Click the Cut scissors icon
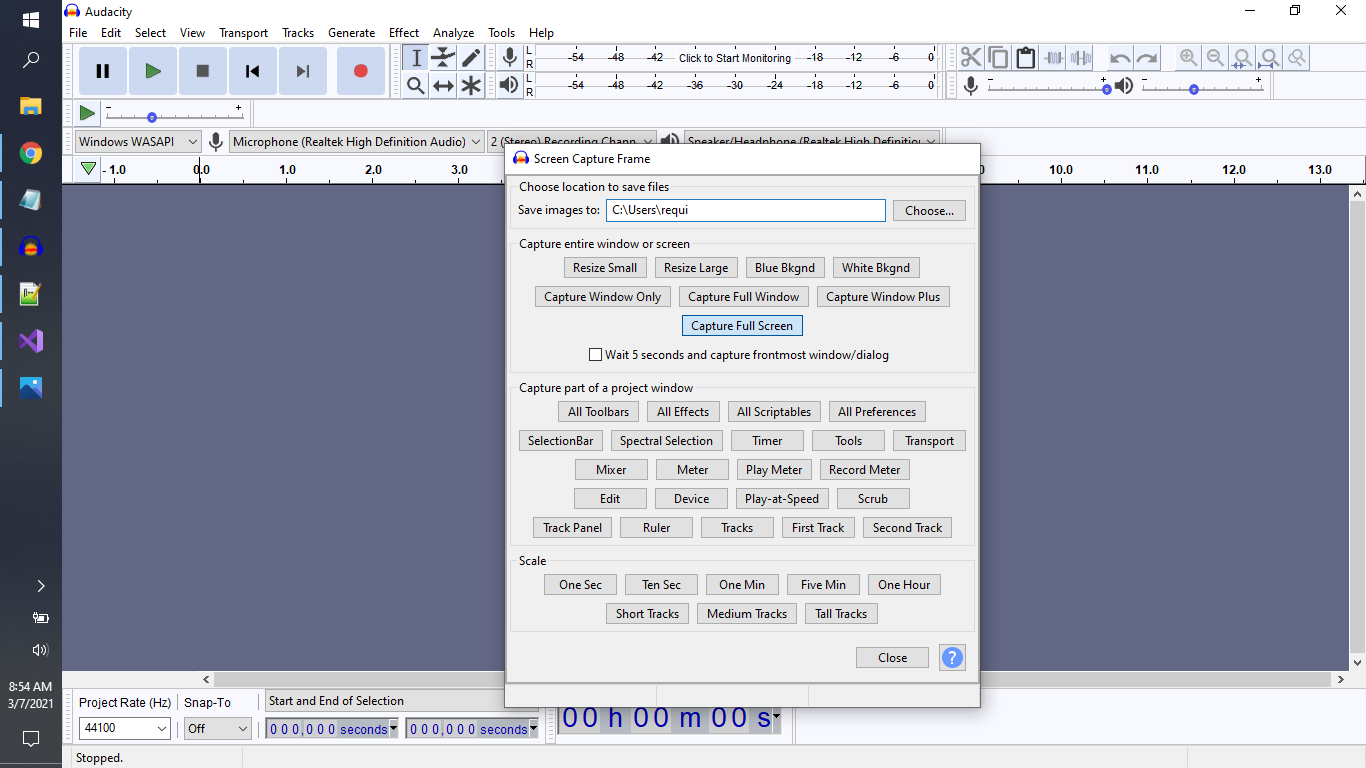Screen dimensions: 1366x768 point(971,58)
